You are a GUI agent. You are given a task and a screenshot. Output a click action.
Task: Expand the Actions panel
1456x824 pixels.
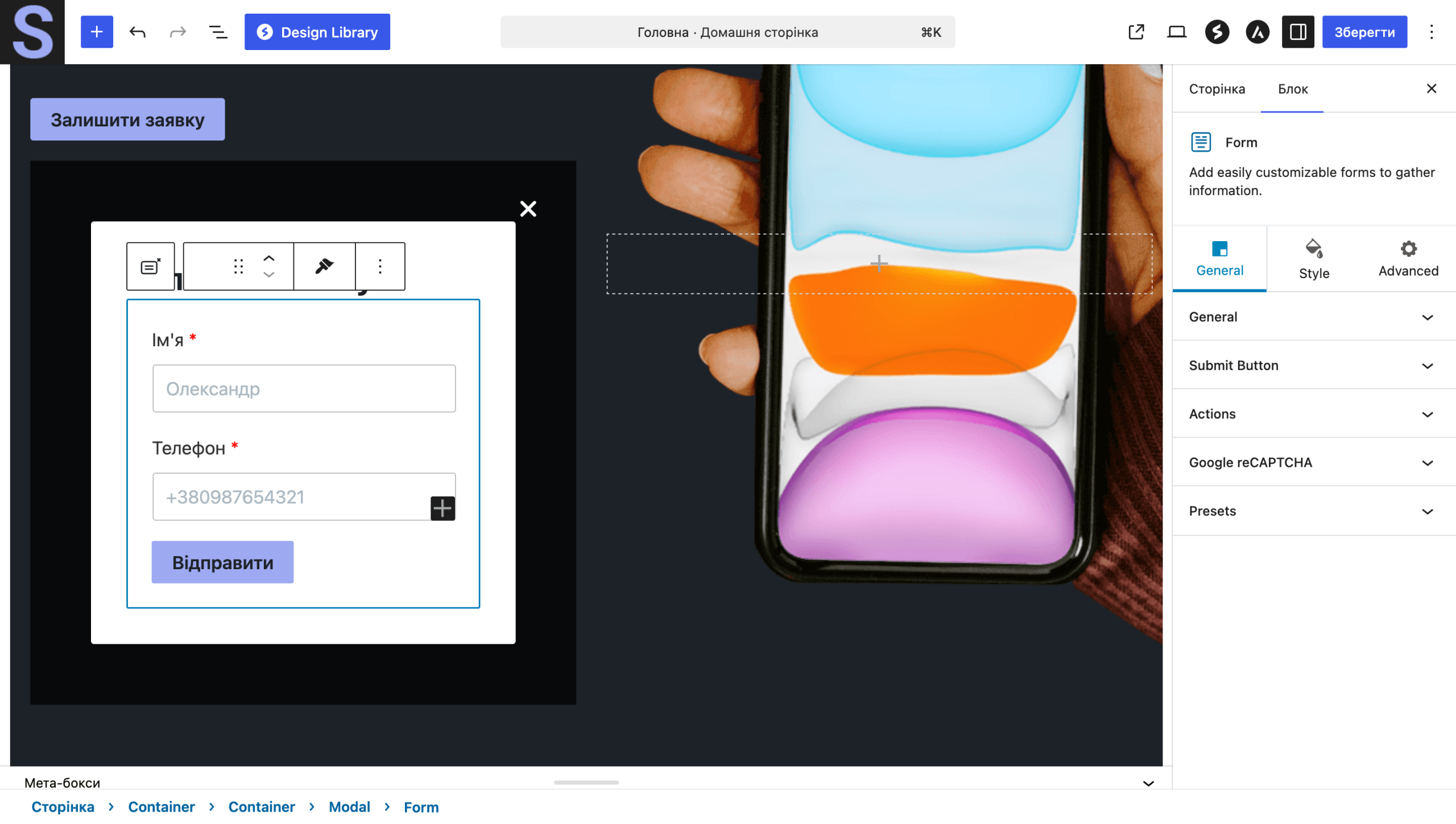click(x=1314, y=413)
